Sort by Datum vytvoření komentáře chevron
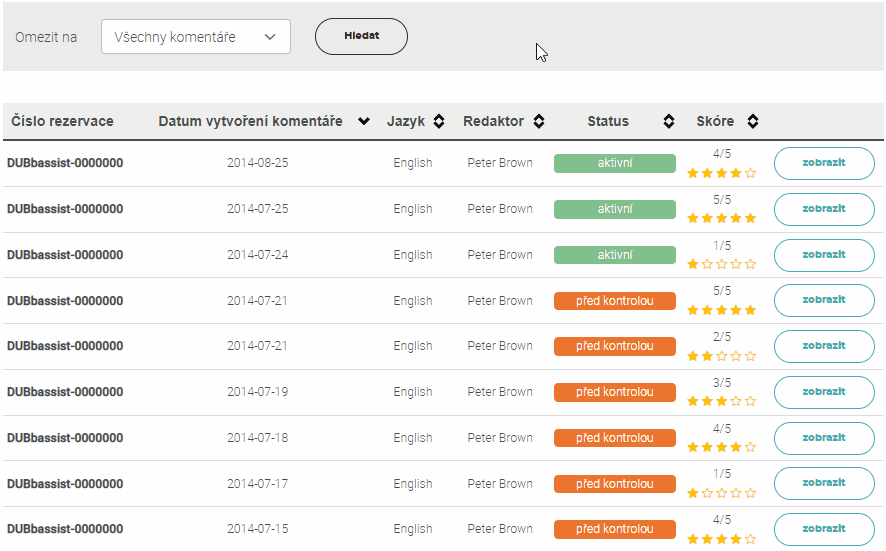Viewport: 886px width, 551px height. click(x=364, y=122)
